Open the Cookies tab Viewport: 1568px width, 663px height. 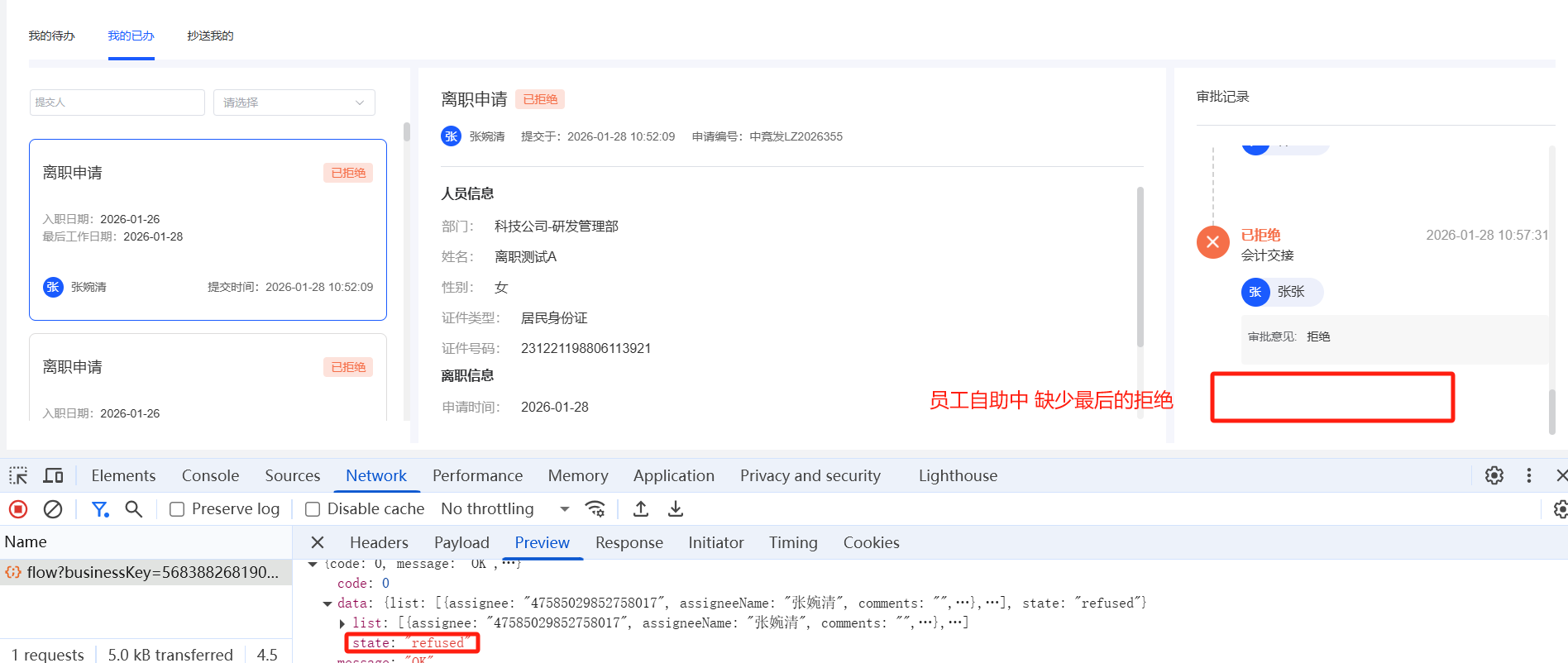point(871,542)
